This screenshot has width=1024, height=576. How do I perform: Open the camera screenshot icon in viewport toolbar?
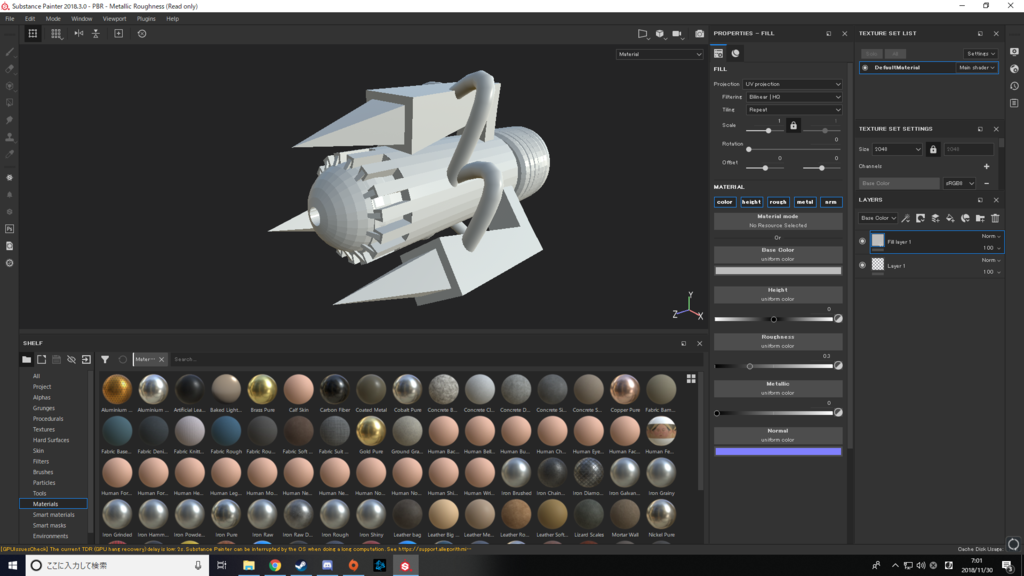pos(699,33)
